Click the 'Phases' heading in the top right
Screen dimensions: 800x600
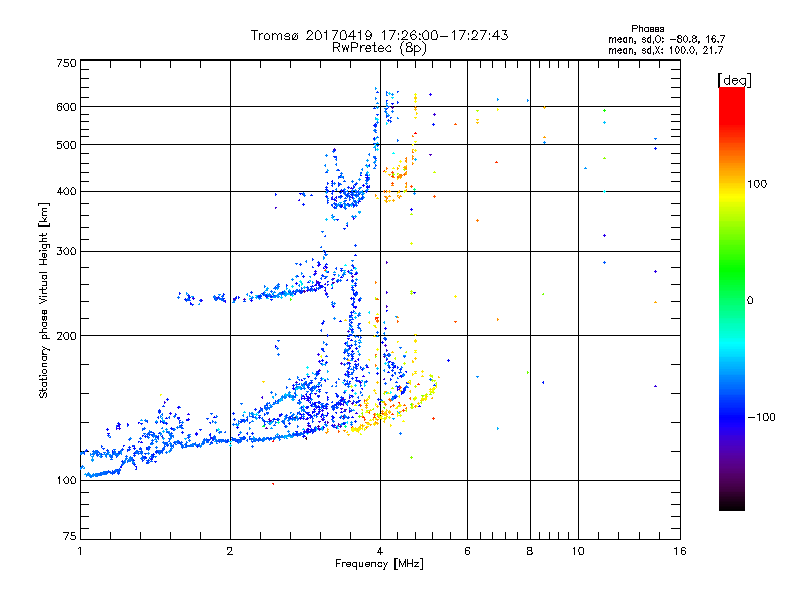tap(647, 29)
